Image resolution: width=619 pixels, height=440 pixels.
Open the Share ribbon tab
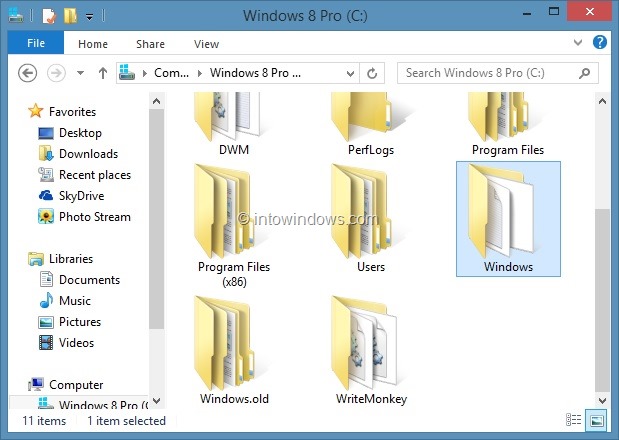point(150,44)
